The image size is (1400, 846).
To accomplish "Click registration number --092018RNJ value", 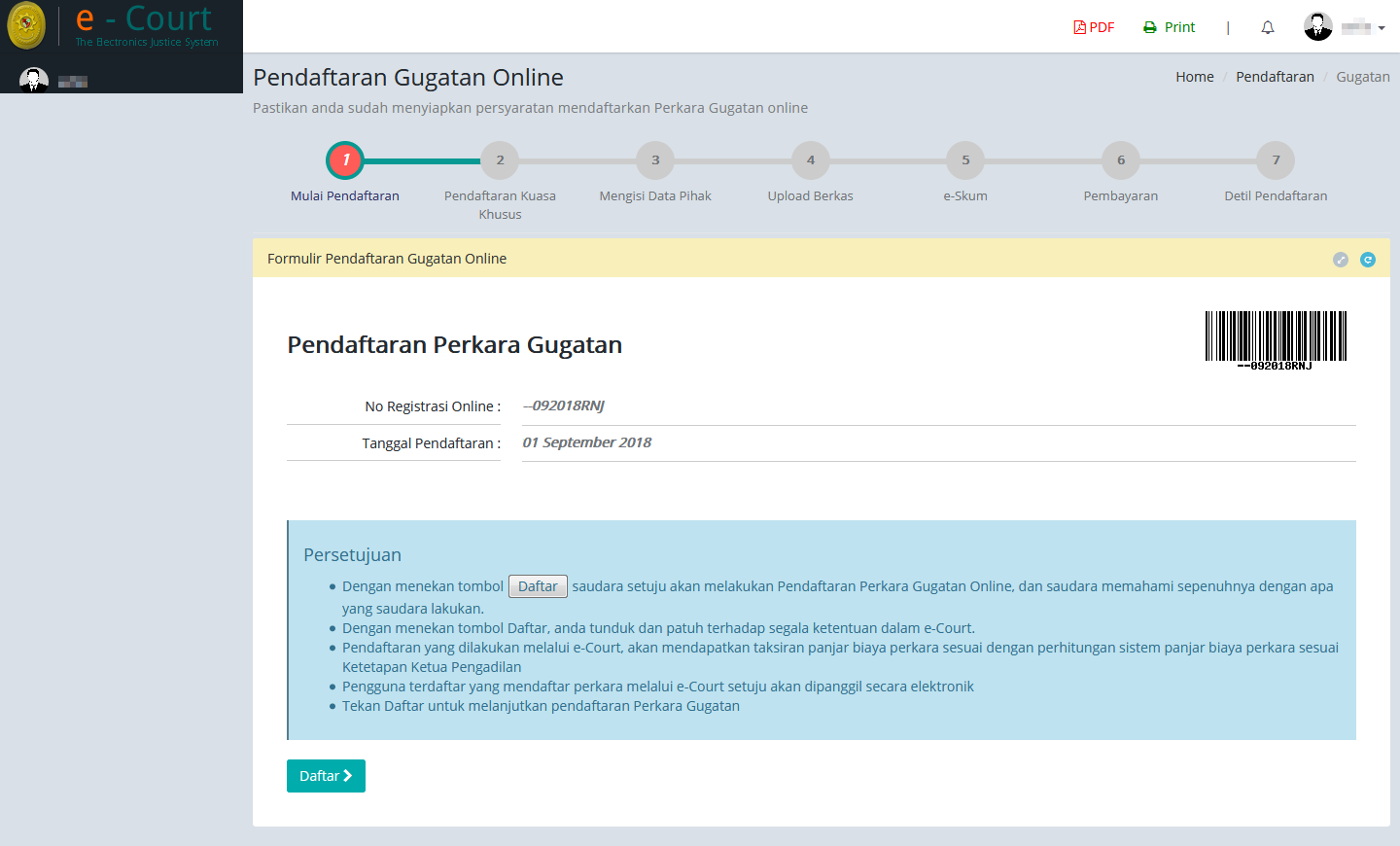I will pyautogui.click(x=564, y=405).
